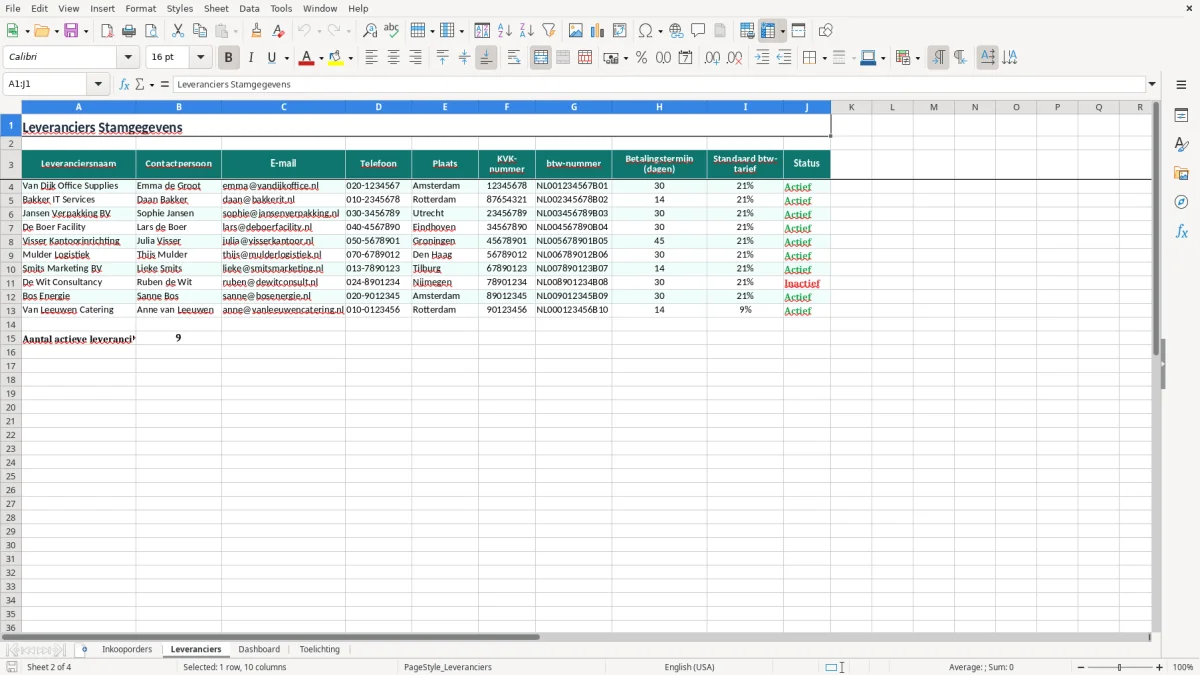Image resolution: width=1200 pixels, height=675 pixels.
Task: Click the Export as PDF icon
Action: point(107,31)
